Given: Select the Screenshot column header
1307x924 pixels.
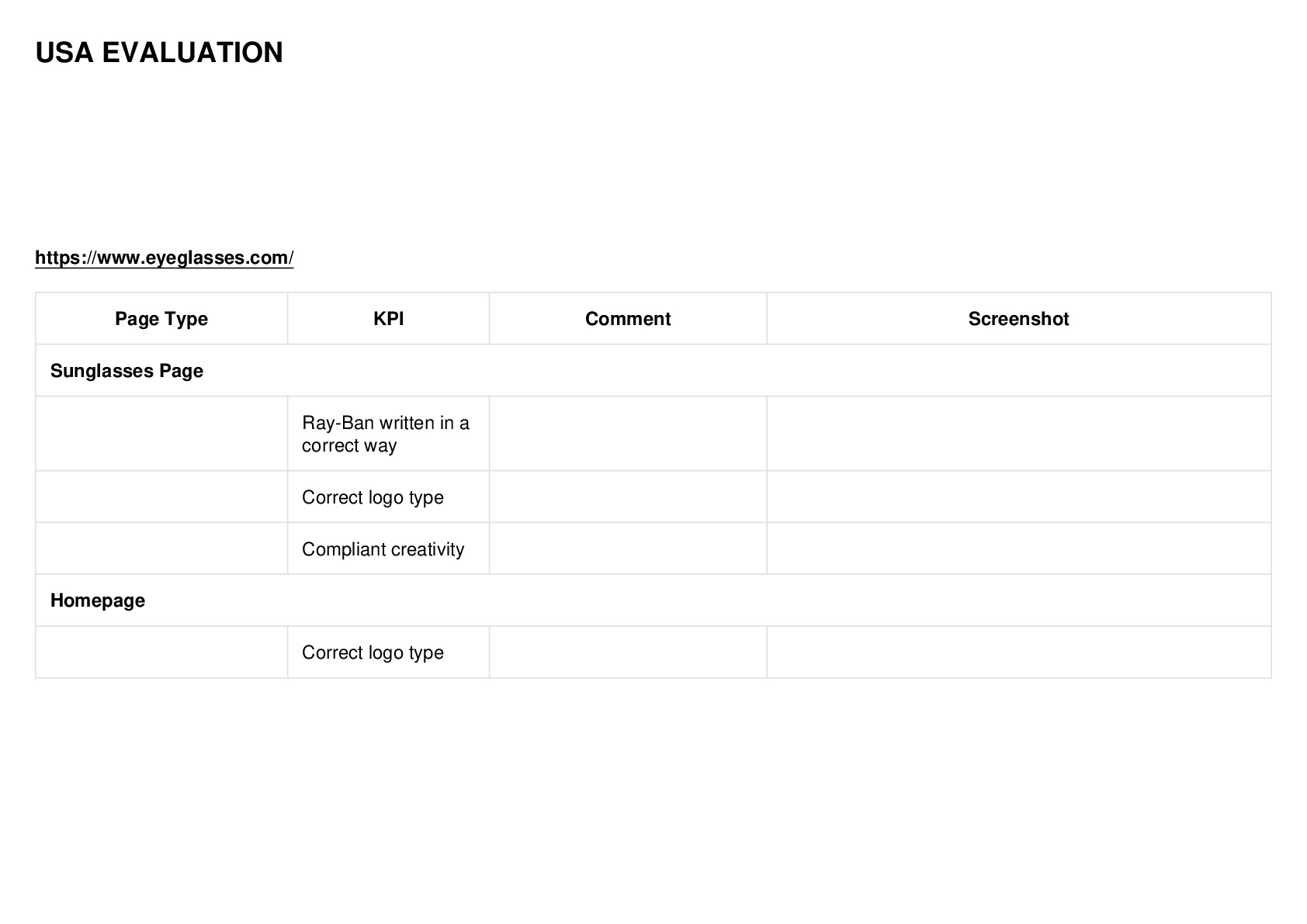Looking at the screenshot, I should point(1019,319).
